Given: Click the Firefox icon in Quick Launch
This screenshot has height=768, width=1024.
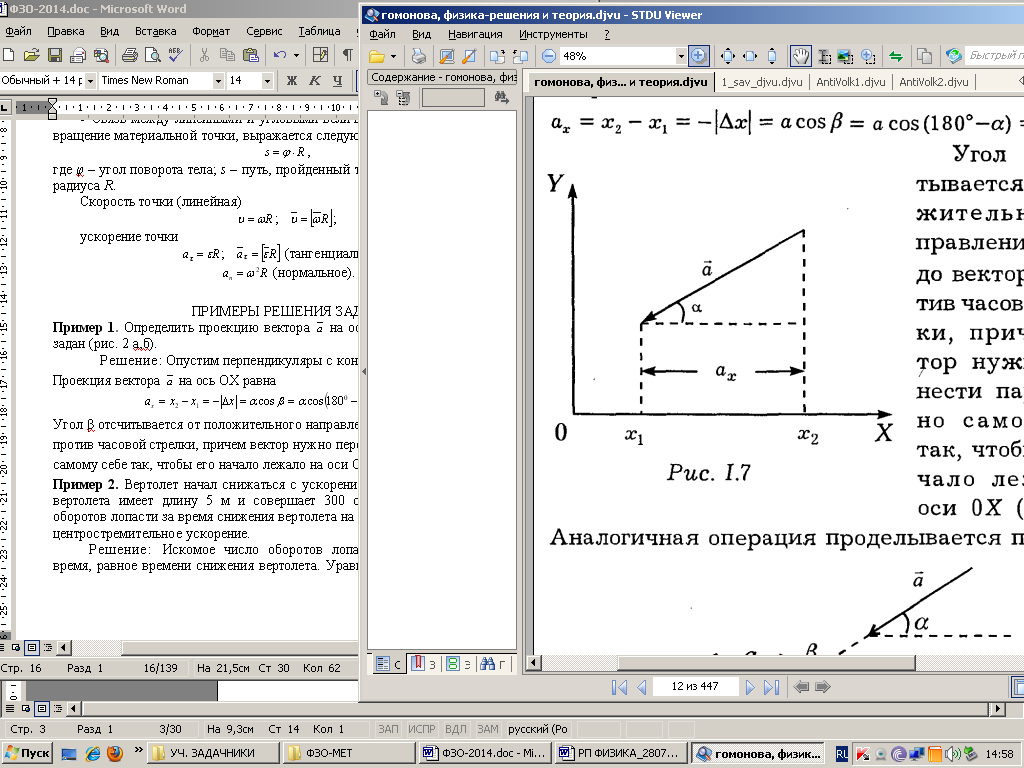Looking at the screenshot, I should (115, 754).
